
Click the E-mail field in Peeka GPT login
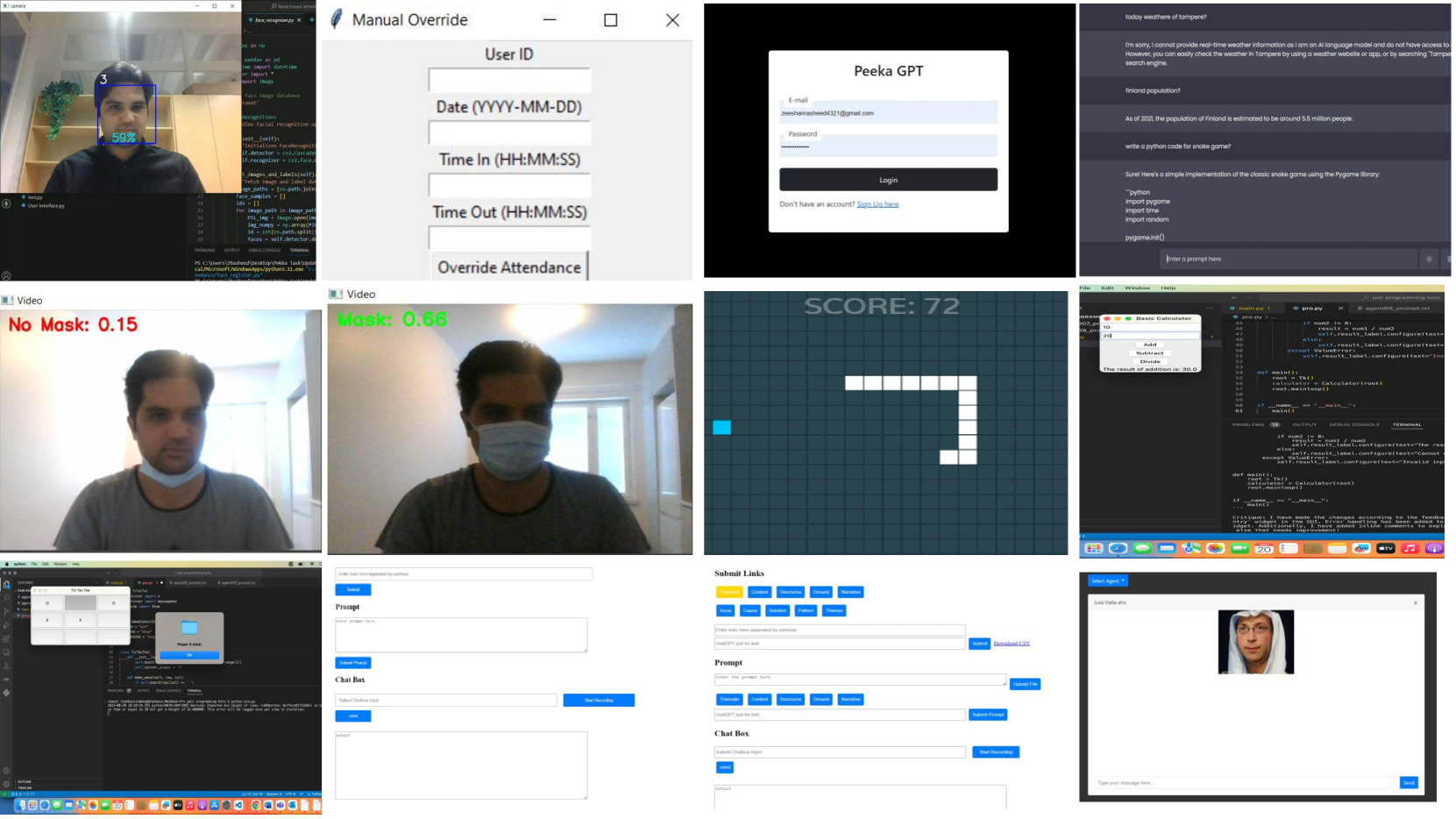pyautogui.click(x=888, y=112)
